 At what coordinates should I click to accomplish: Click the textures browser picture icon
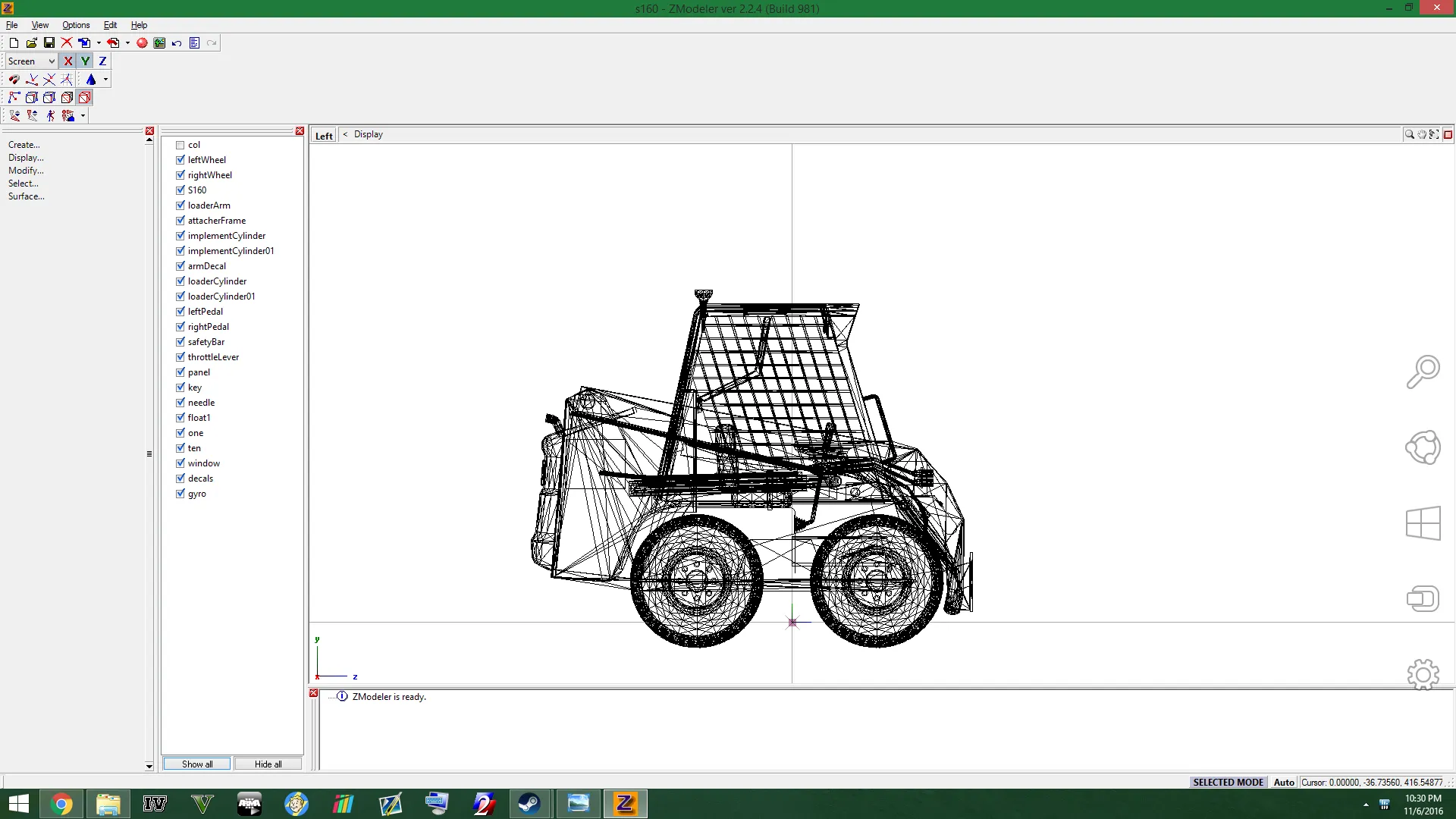[159, 43]
